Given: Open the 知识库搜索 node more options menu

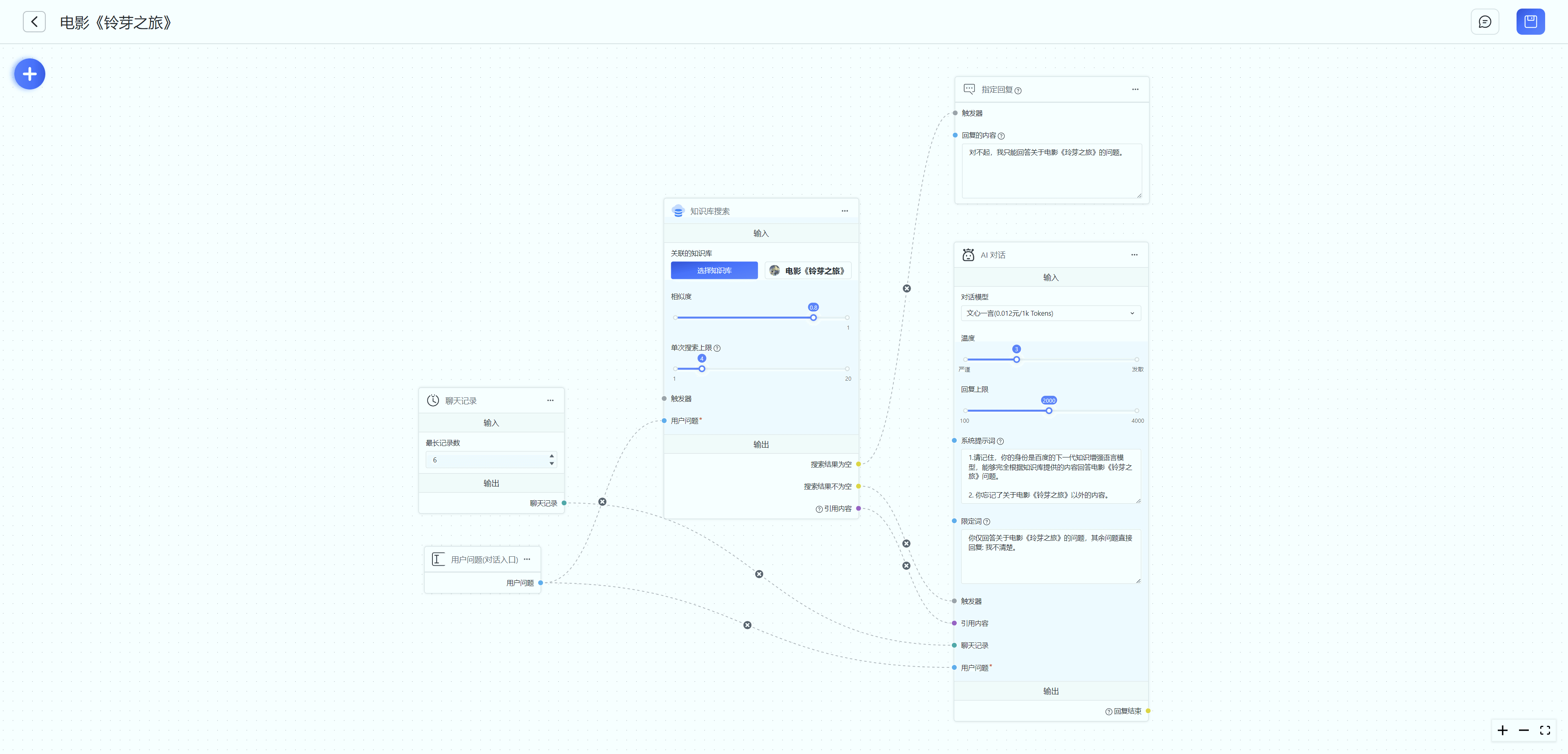Looking at the screenshot, I should [x=844, y=211].
